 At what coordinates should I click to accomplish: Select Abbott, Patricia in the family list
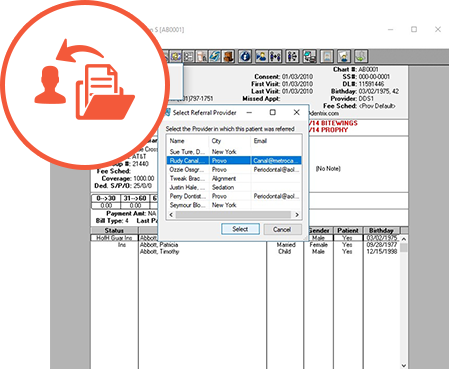(159, 245)
